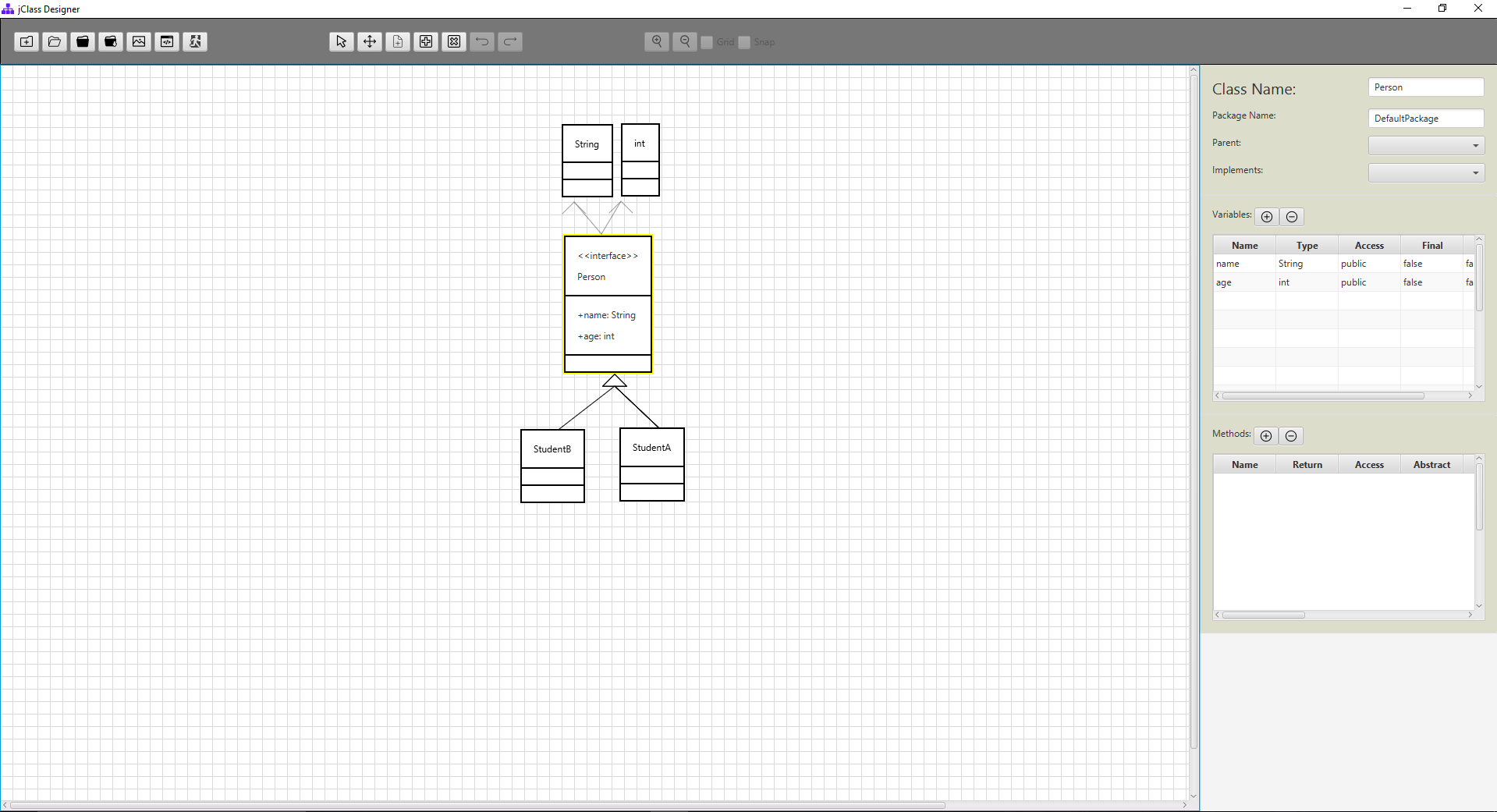
Task: Export the diagram to source code
Action: click(x=166, y=41)
